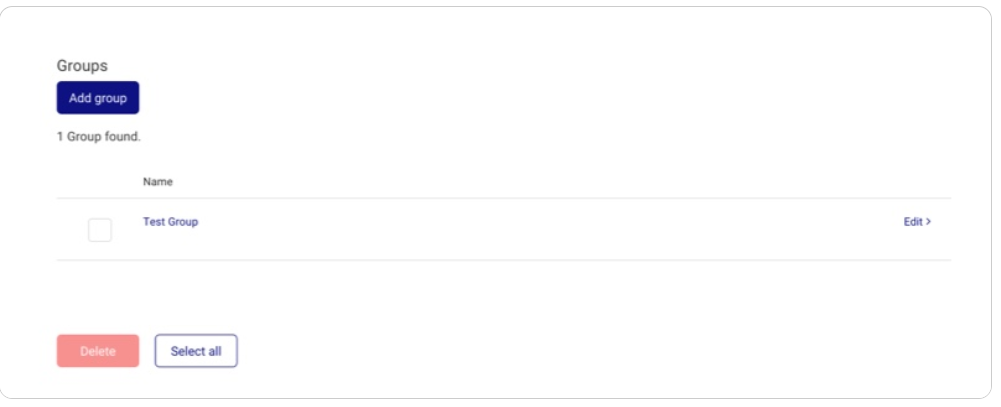Image resolution: width=1001 pixels, height=407 pixels.
Task: Click the '1 Group found.' status text
Action: pos(98,137)
